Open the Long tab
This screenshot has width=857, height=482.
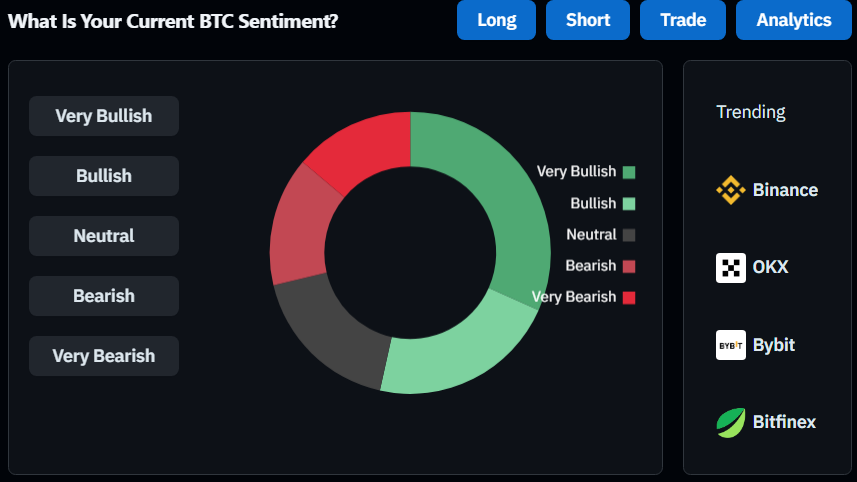[x=497, y=20]
